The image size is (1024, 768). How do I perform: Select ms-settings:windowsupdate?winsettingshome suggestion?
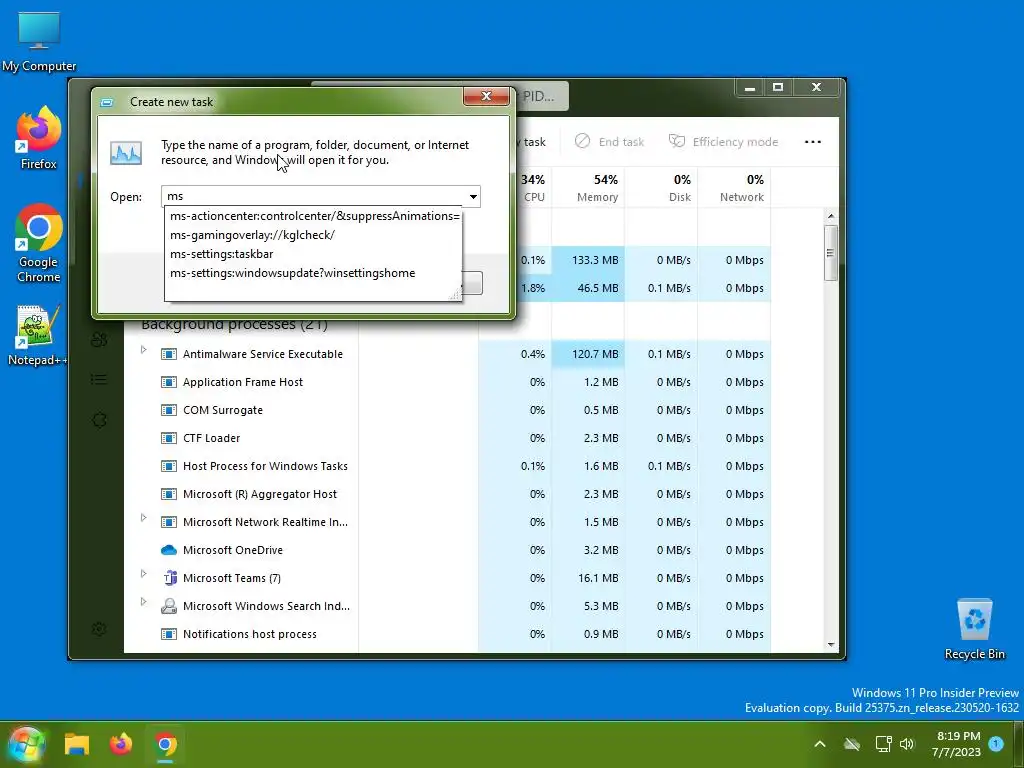313,273
